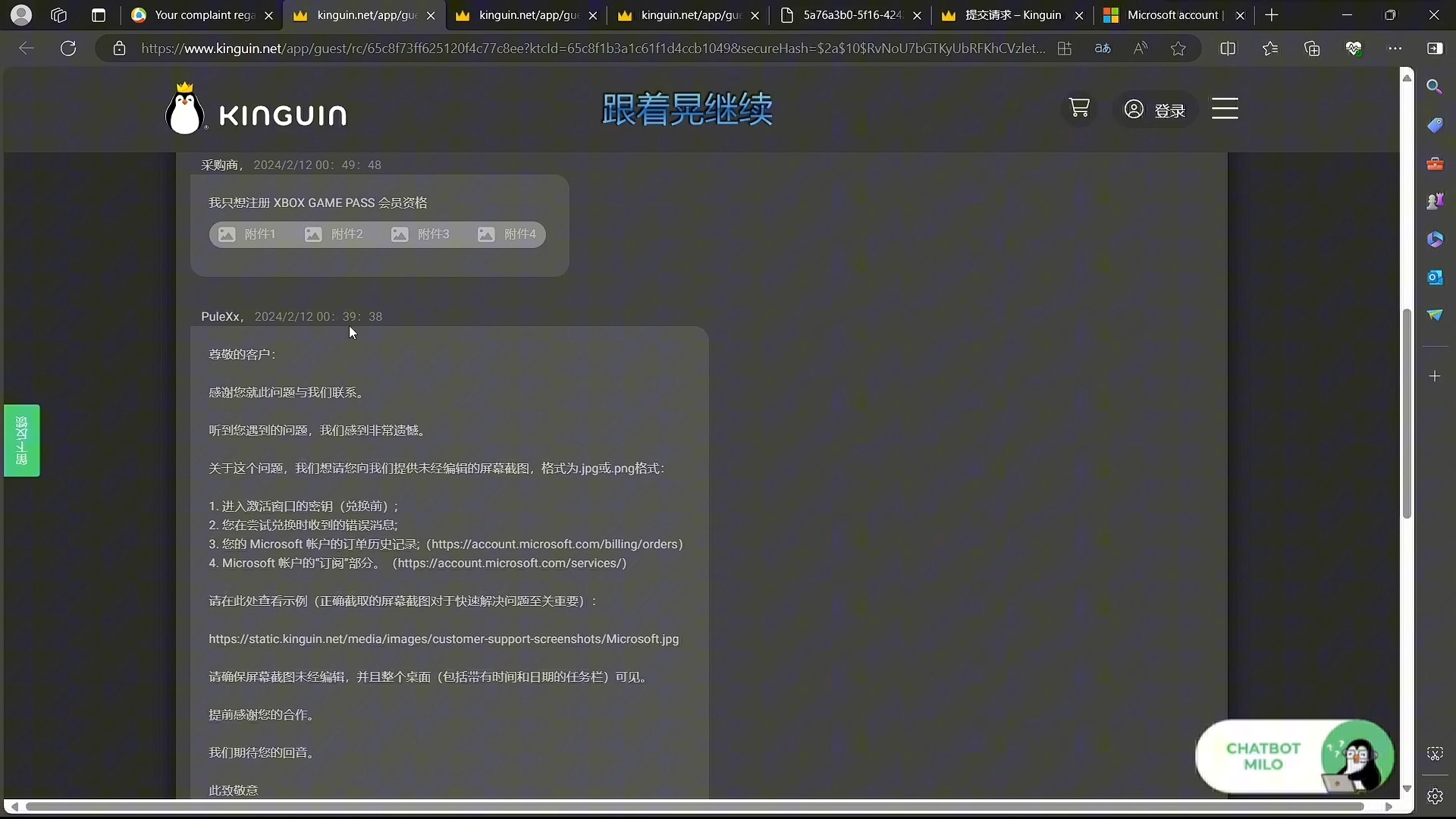Open attachment 附件4
The height and width of the screenshot is (819, 1456).
(507, 234)
